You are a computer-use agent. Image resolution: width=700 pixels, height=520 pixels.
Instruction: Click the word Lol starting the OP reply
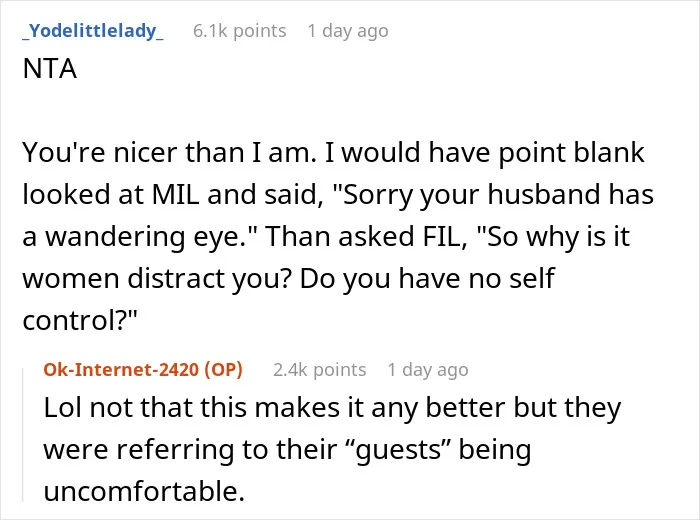click(x=63, y=408)
